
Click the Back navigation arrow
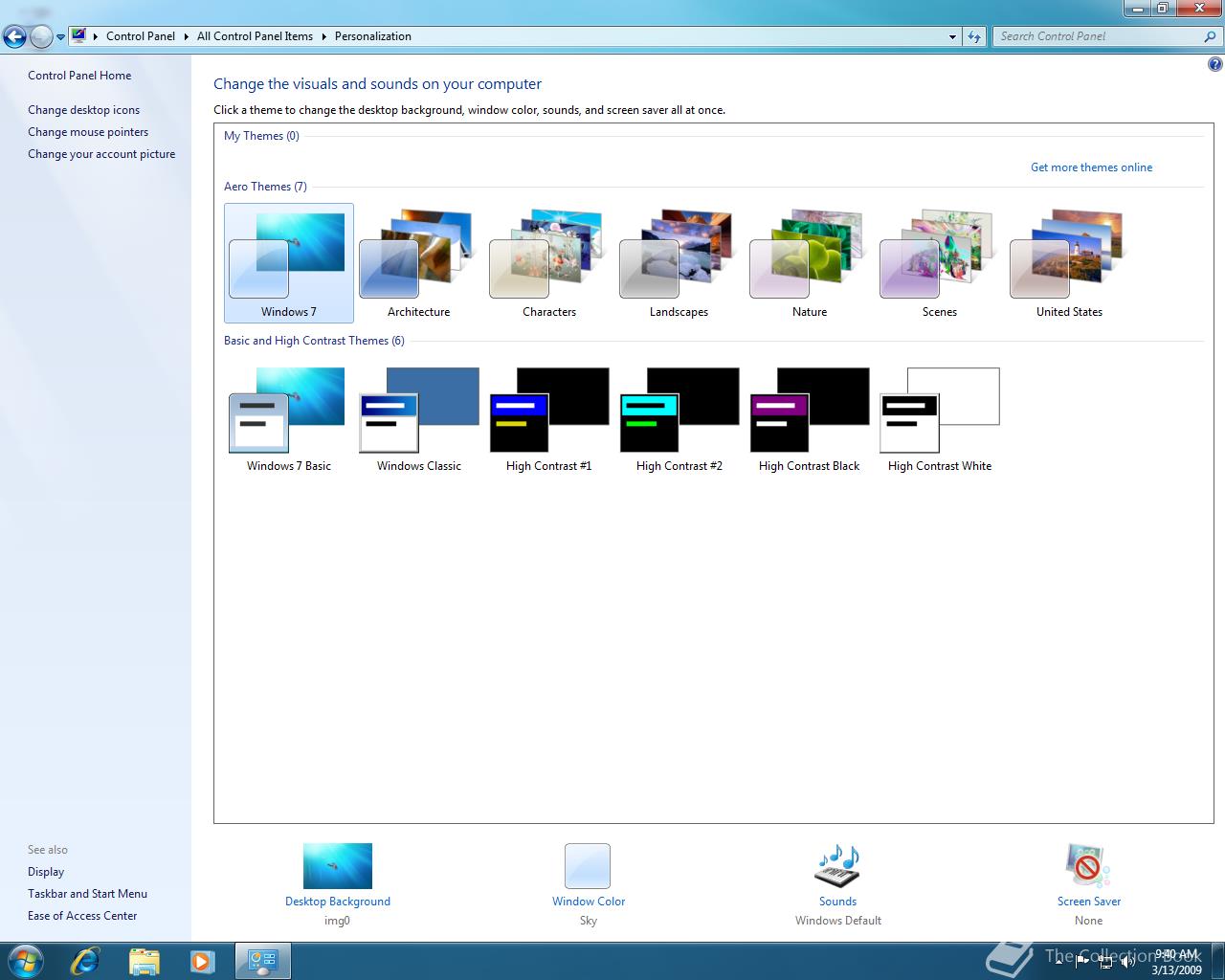(x=14, y=37)
